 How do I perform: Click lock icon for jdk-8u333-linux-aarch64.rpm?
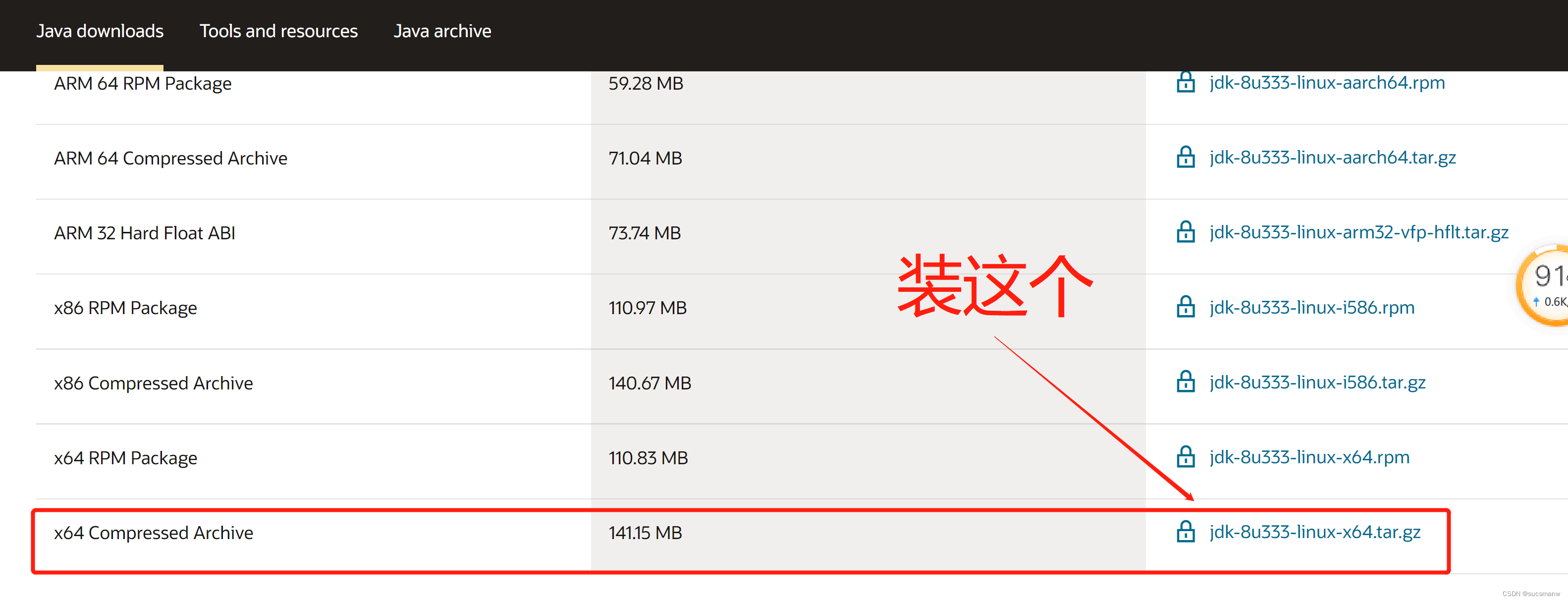point(1185,82)
